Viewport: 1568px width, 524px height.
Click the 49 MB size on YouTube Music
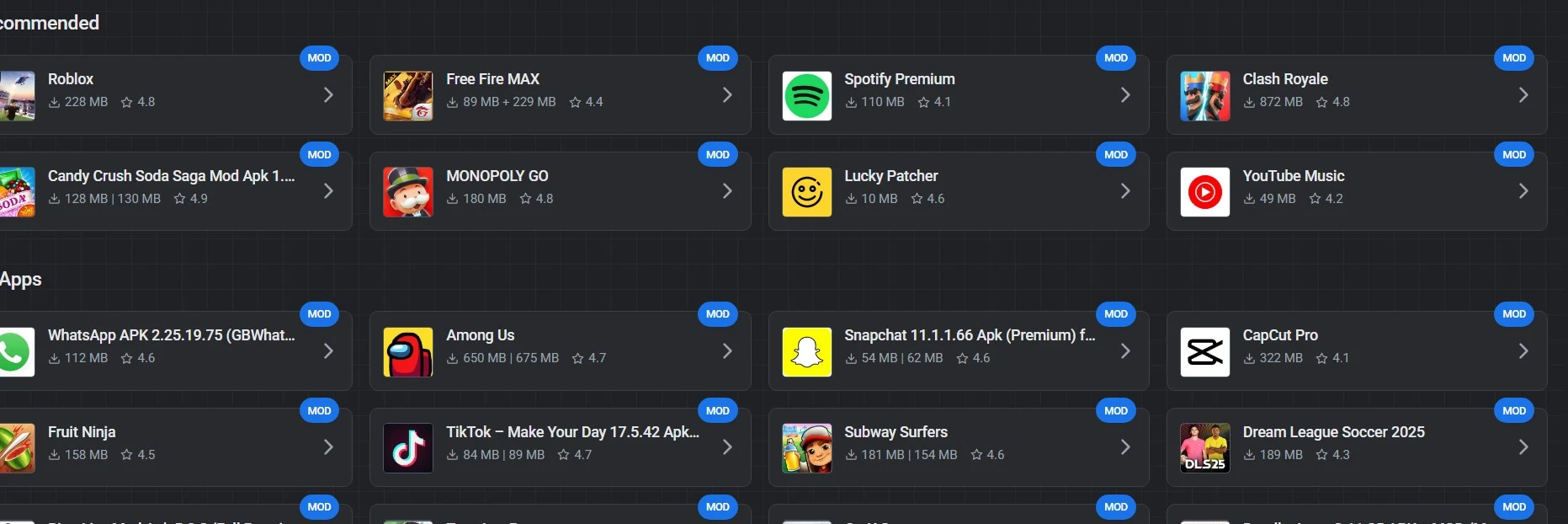1278,199
